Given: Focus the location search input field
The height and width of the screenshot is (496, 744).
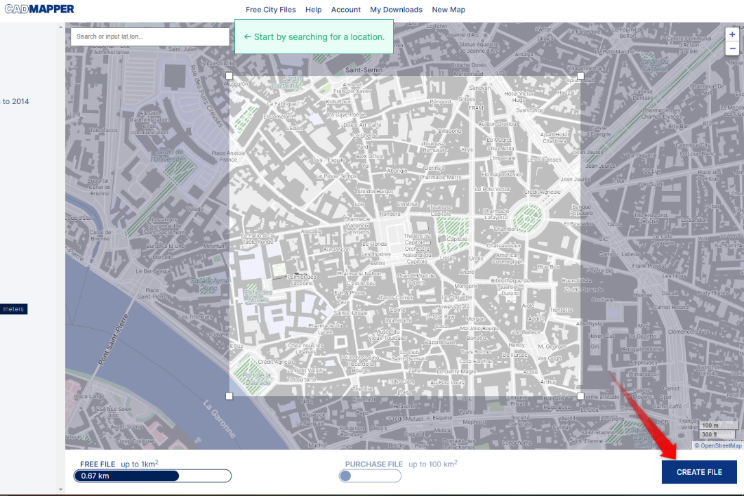Looking at the screenshot, I should [x=150, y=36].
